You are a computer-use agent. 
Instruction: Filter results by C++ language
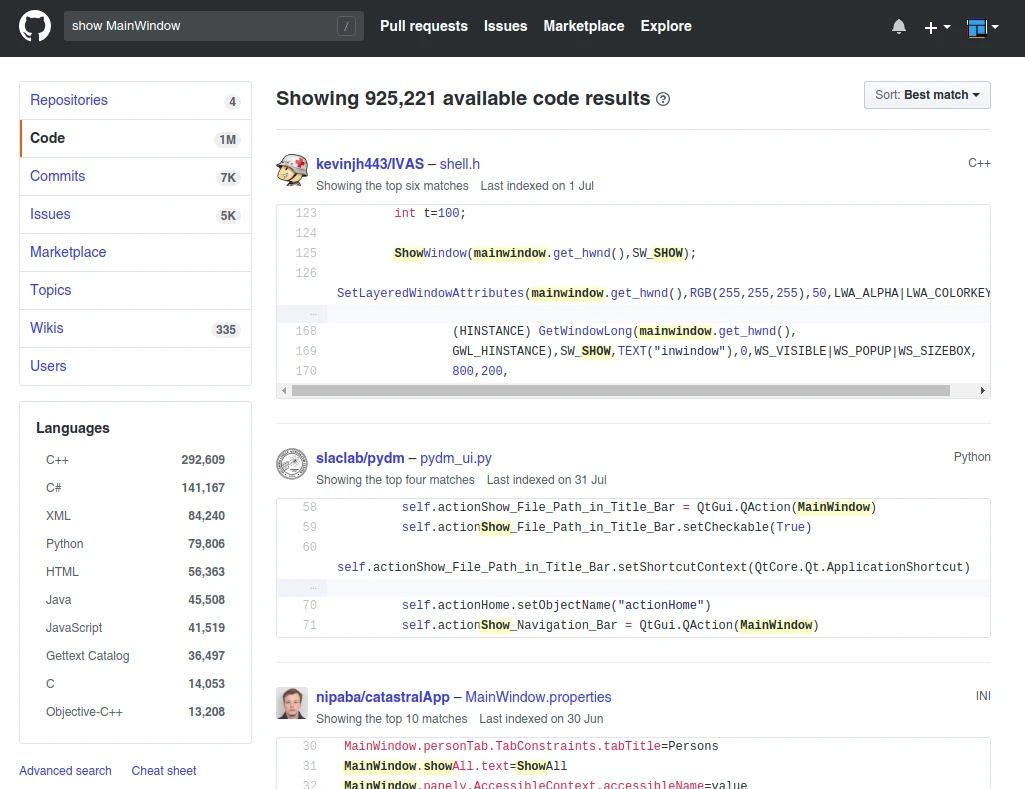click(x=135, y=460)
